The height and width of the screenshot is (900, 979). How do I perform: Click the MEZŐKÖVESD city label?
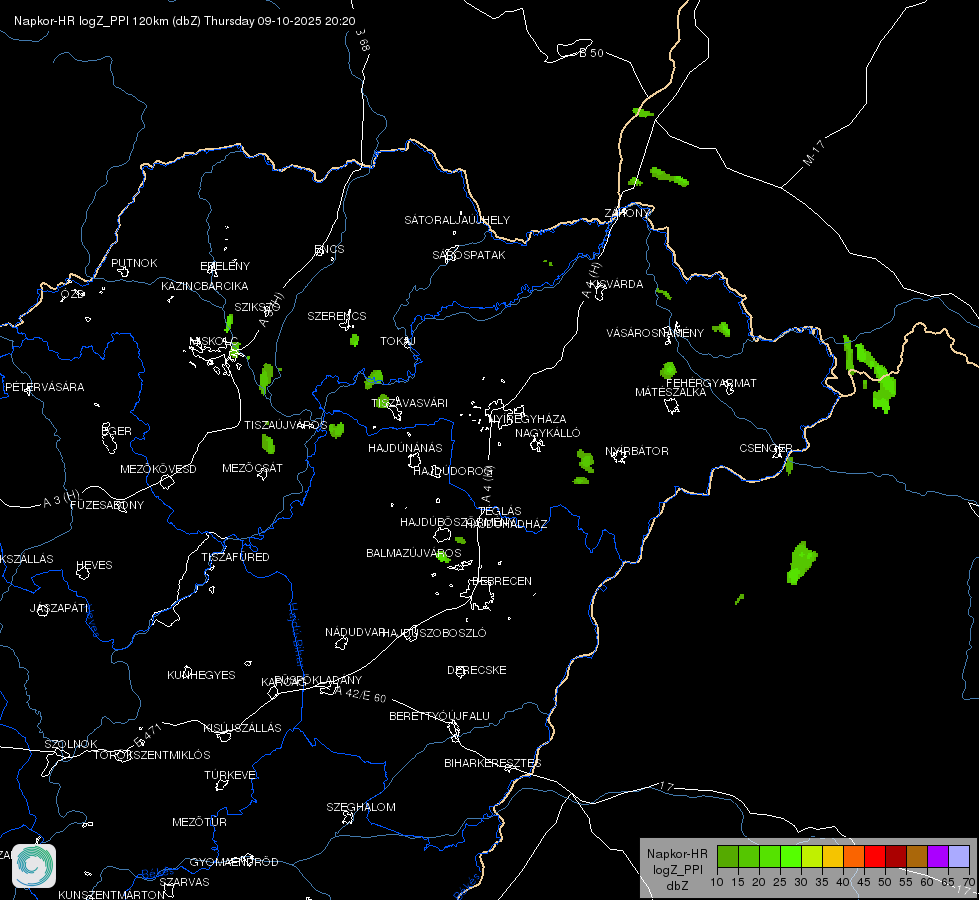coord(158,469)
